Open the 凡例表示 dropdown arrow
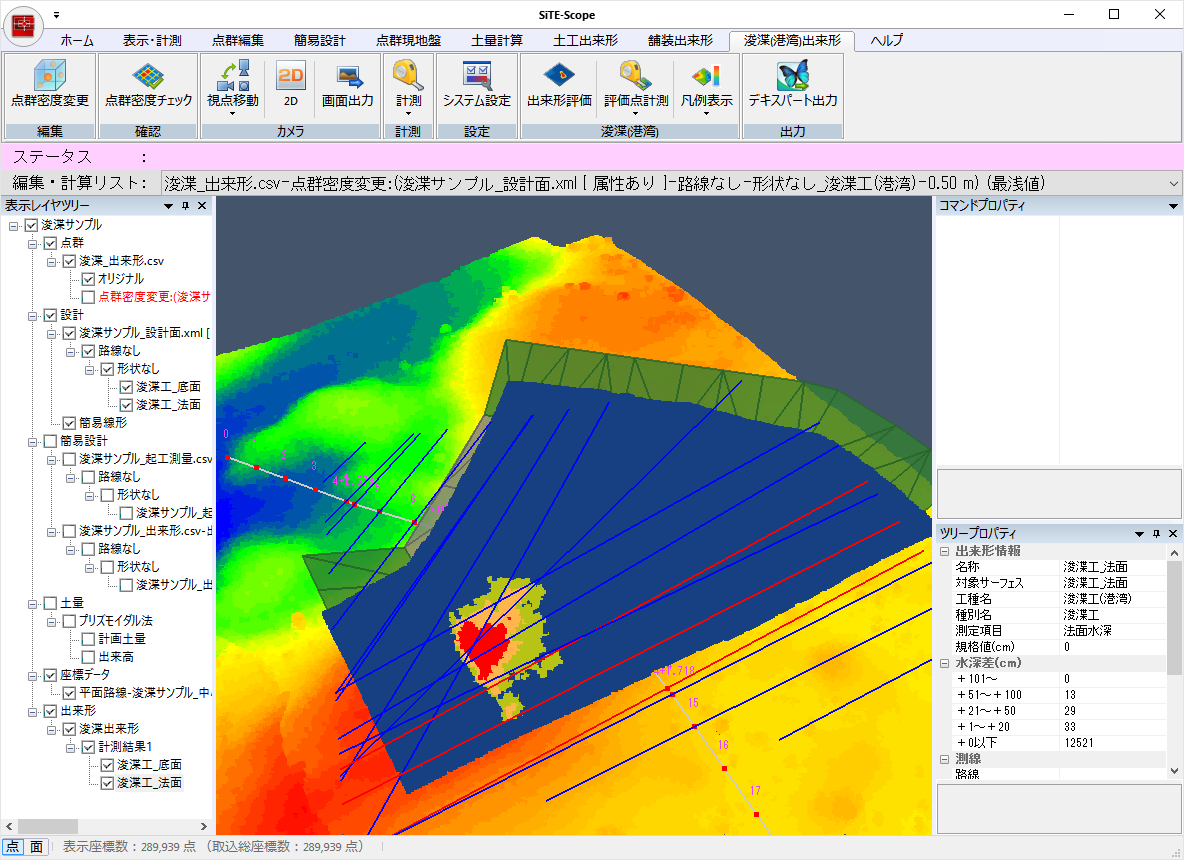The height and width of the screenshot is (860, 1184). 706,113
